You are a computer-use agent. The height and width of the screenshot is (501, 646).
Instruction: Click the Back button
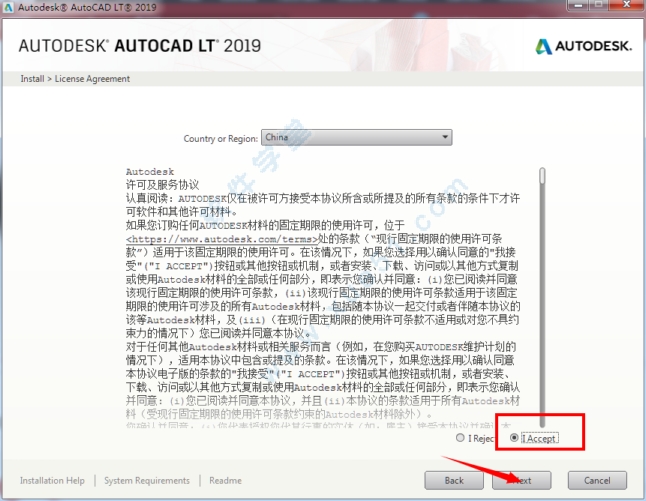coord(454,480)
